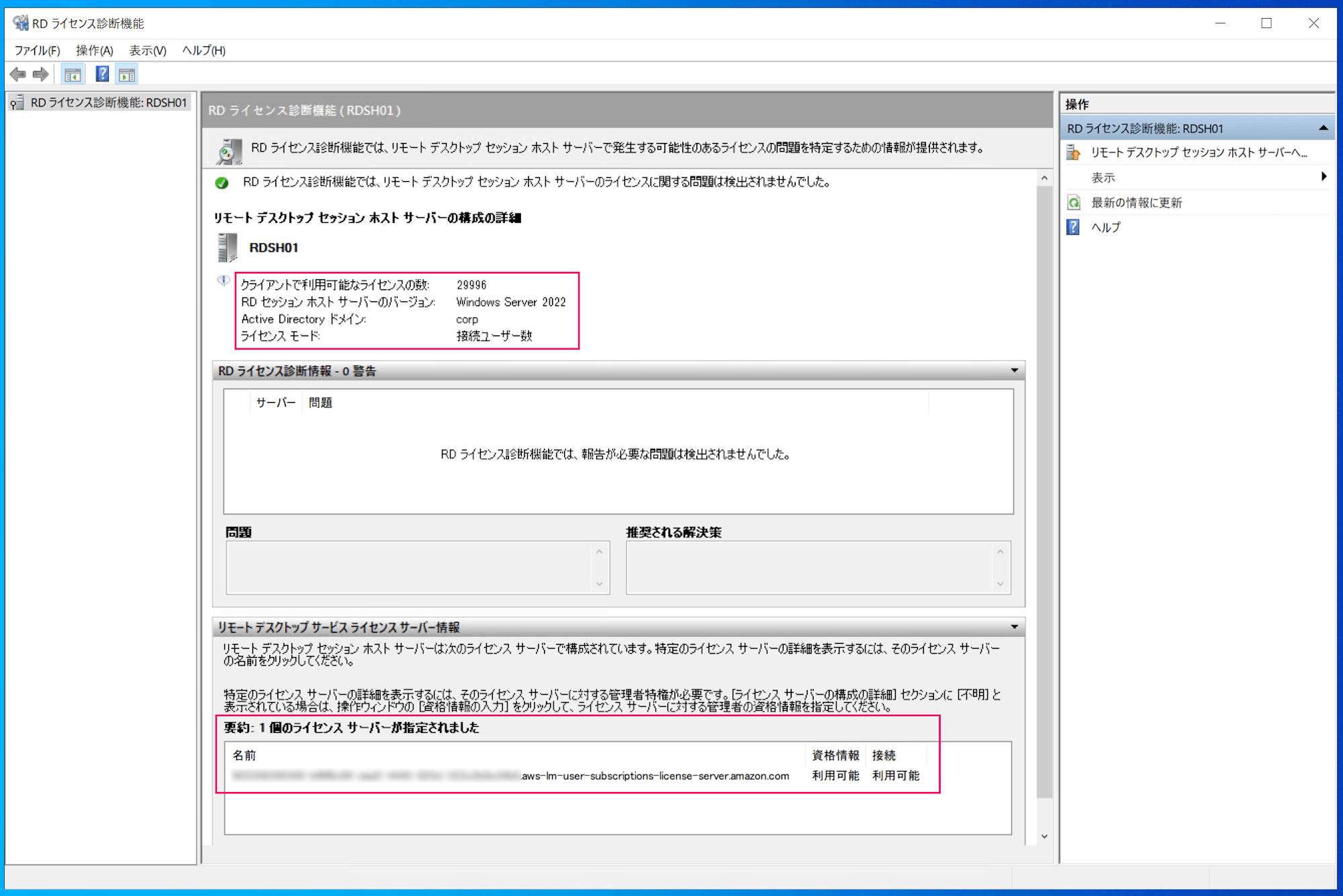1343x896 pixels.
Task: Click the Help question-mark toolbar icon
Action: [102, 74]
